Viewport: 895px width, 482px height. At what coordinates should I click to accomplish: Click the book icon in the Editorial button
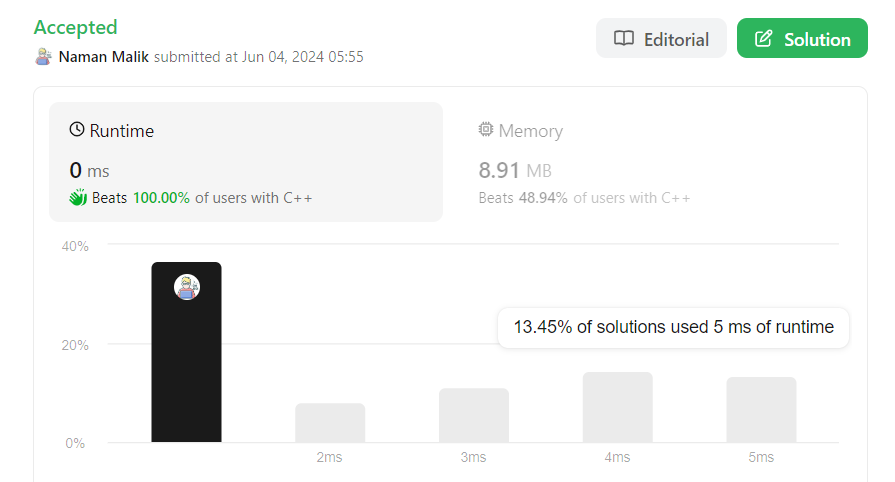(x=624, y=39)
